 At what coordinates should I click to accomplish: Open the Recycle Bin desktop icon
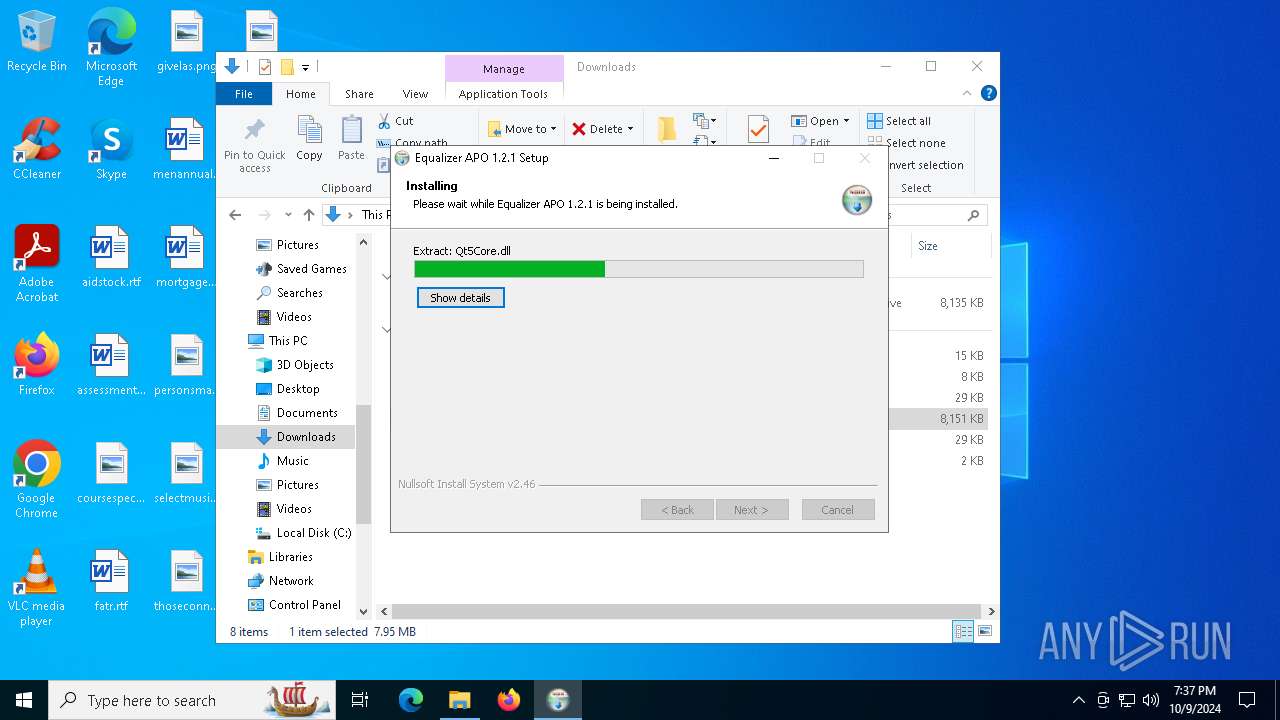37,42
